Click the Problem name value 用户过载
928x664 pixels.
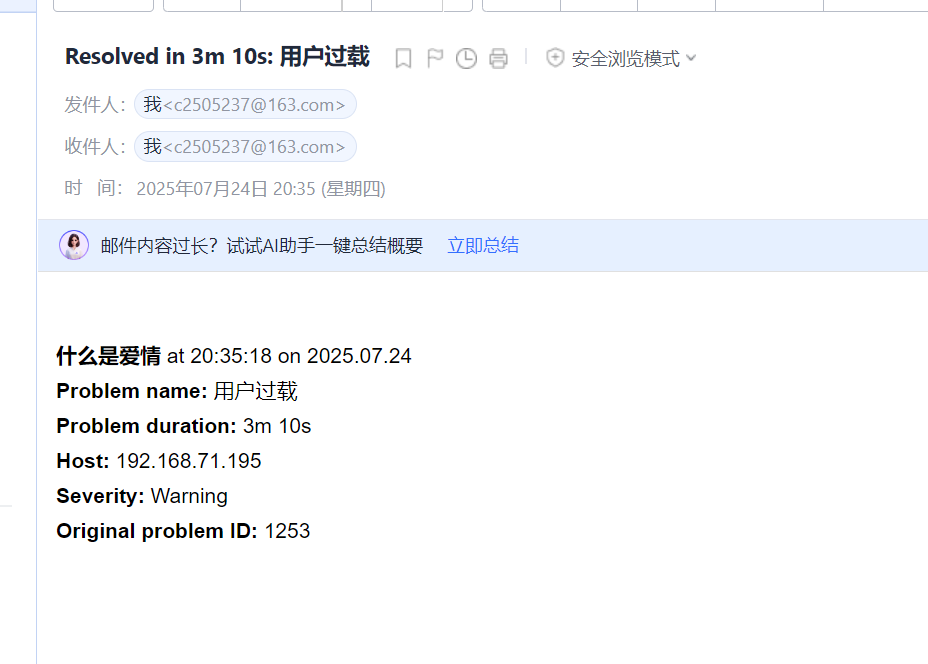point(256,391)
